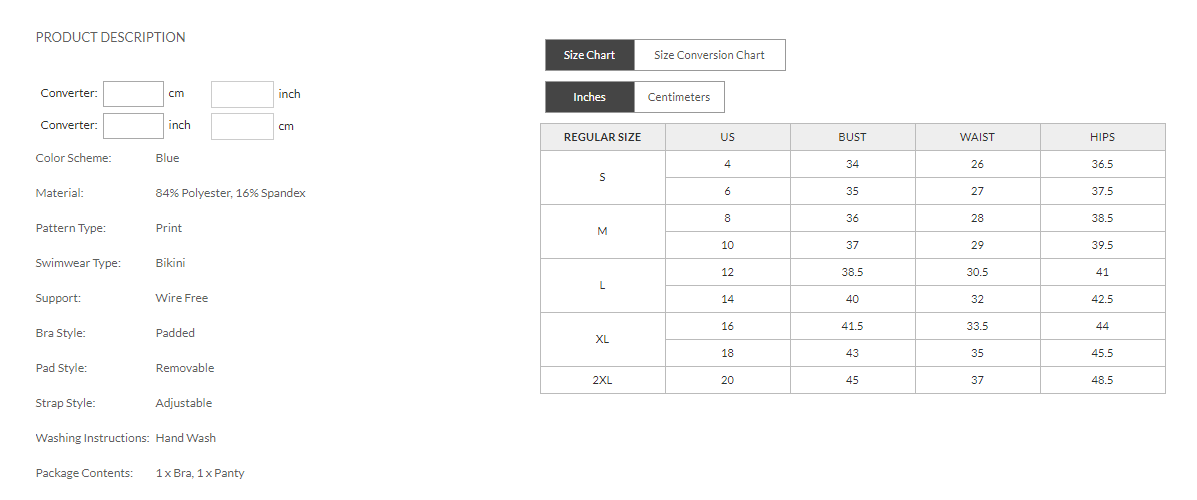The image size is (1197, 500).
Task: Click the 48.5 hips value
Action: (1102, 380)
